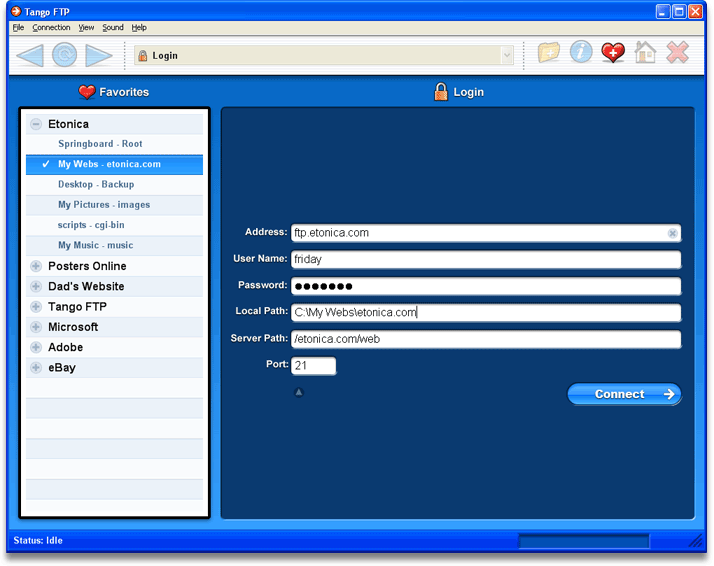Screen dimensions: 714x566
Task: Click the Dad's Website label
Action: [86, 286]
